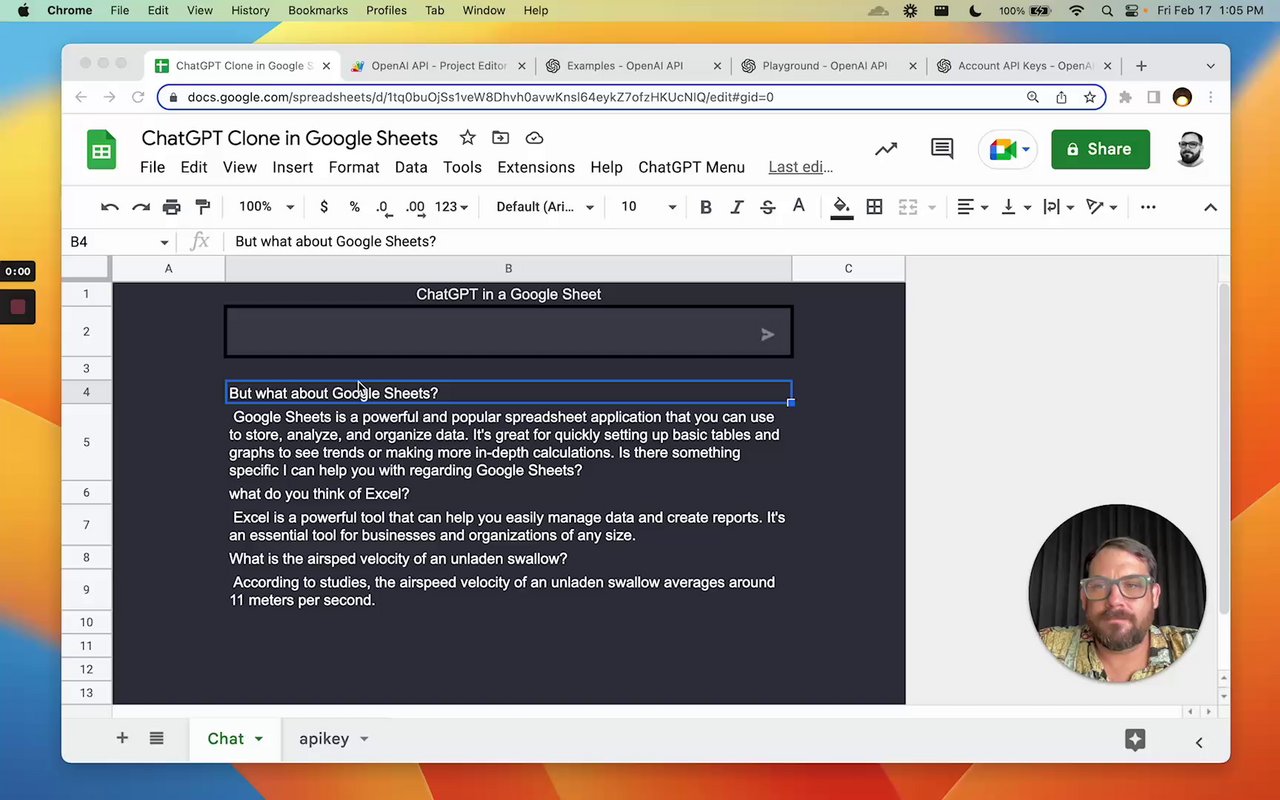
Task: Select column C header
Action: pyautogui.click(x=848, y=269)
